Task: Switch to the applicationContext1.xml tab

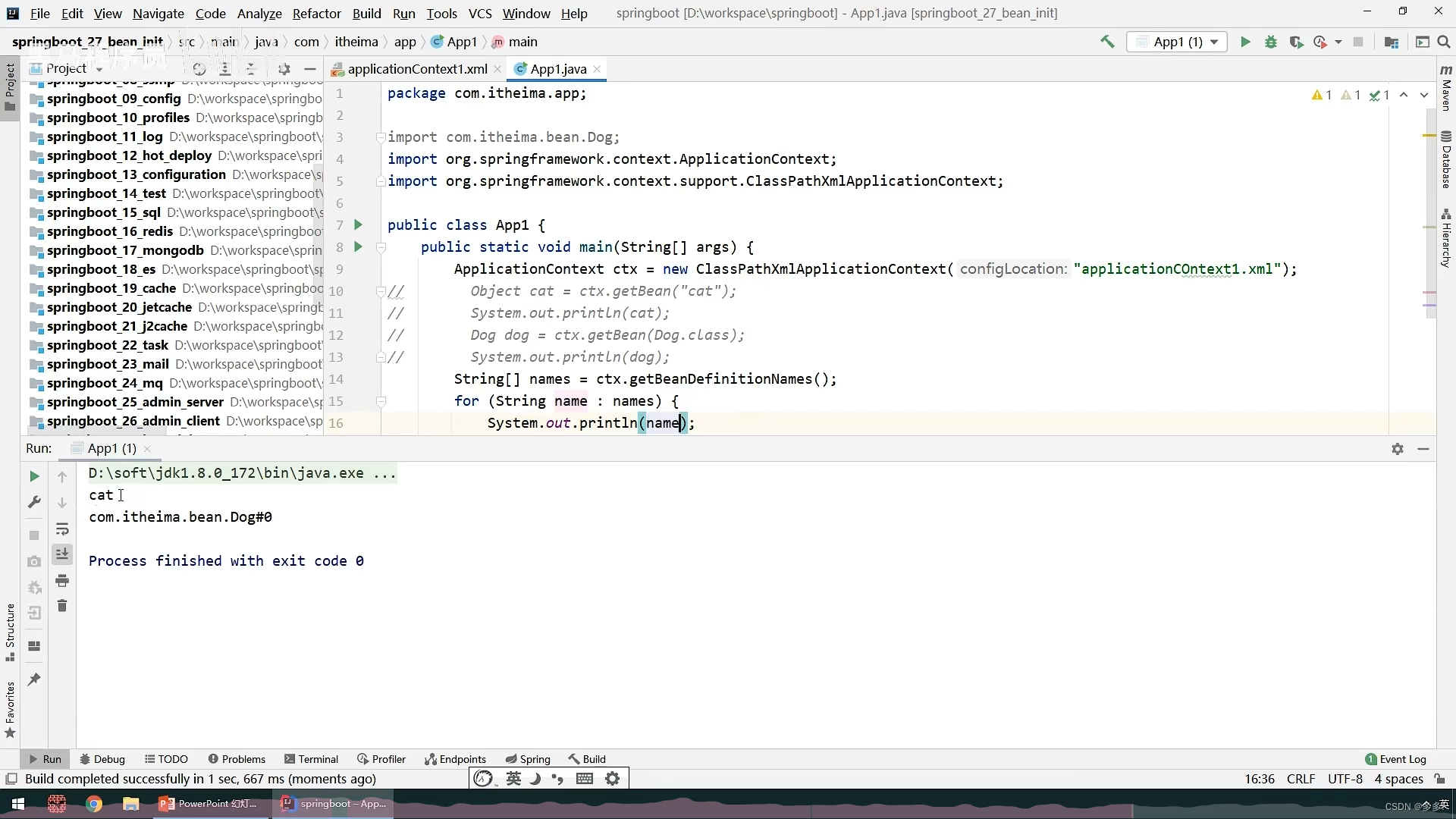Action: [x=416, y=69]
